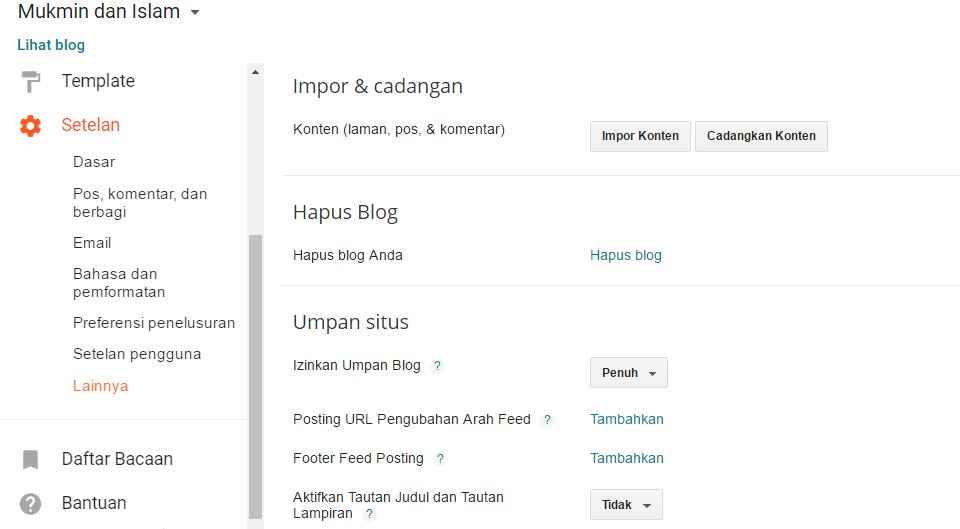Open Daftar Bacaan in the sidebar
The width and height of the screenshot is (960, 529).
(x=117, y=459)
